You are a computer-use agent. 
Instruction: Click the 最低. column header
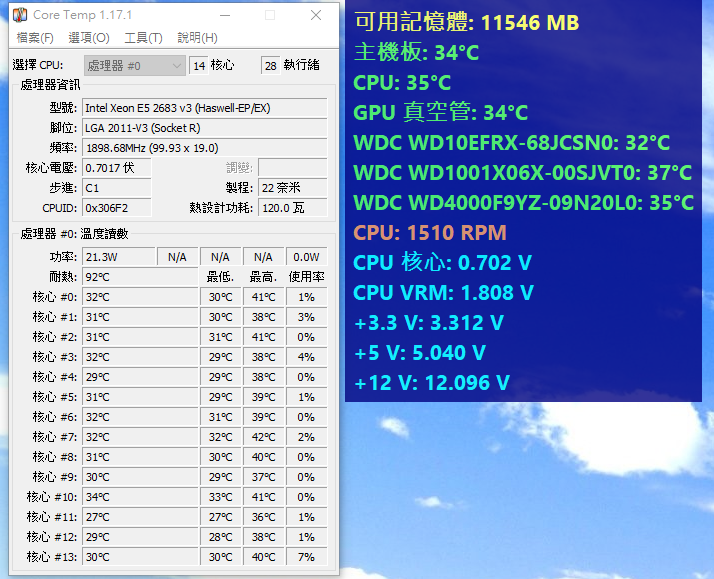point(220,277)
